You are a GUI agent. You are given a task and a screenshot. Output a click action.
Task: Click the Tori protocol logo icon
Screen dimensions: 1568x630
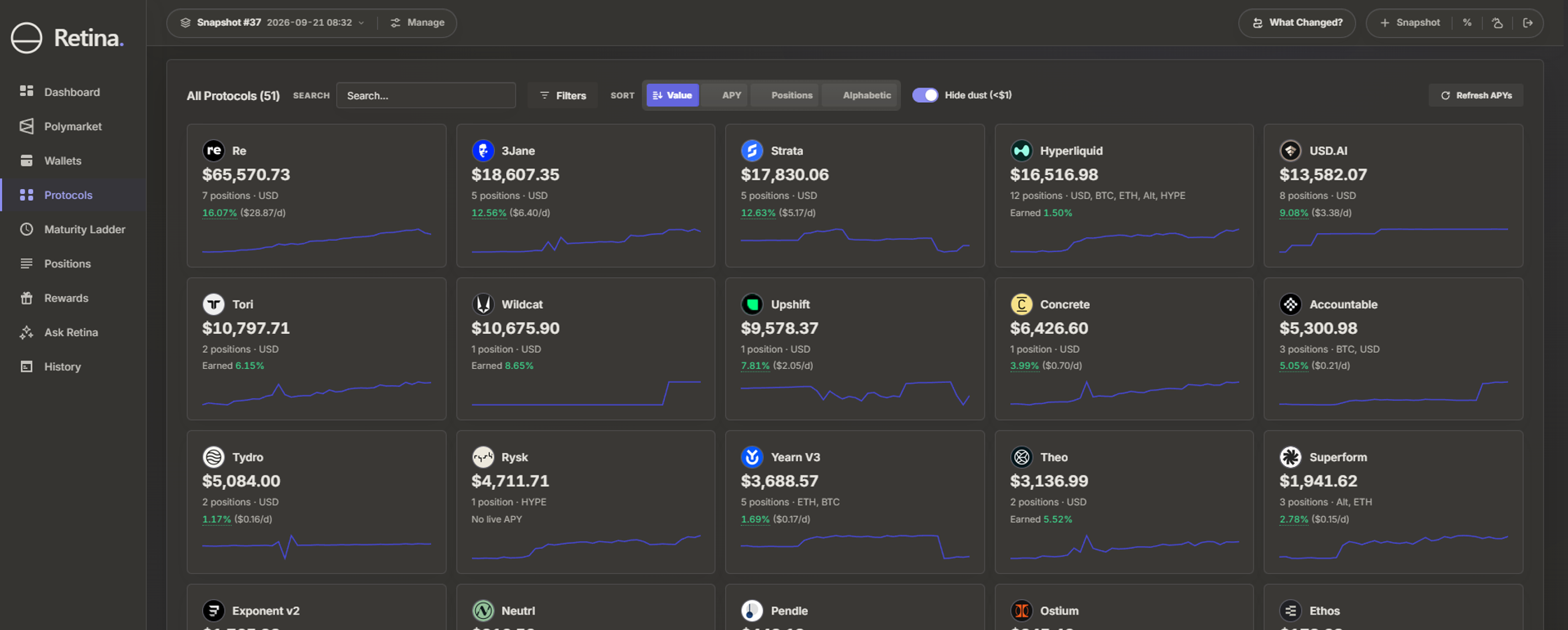tap(213, 304)
